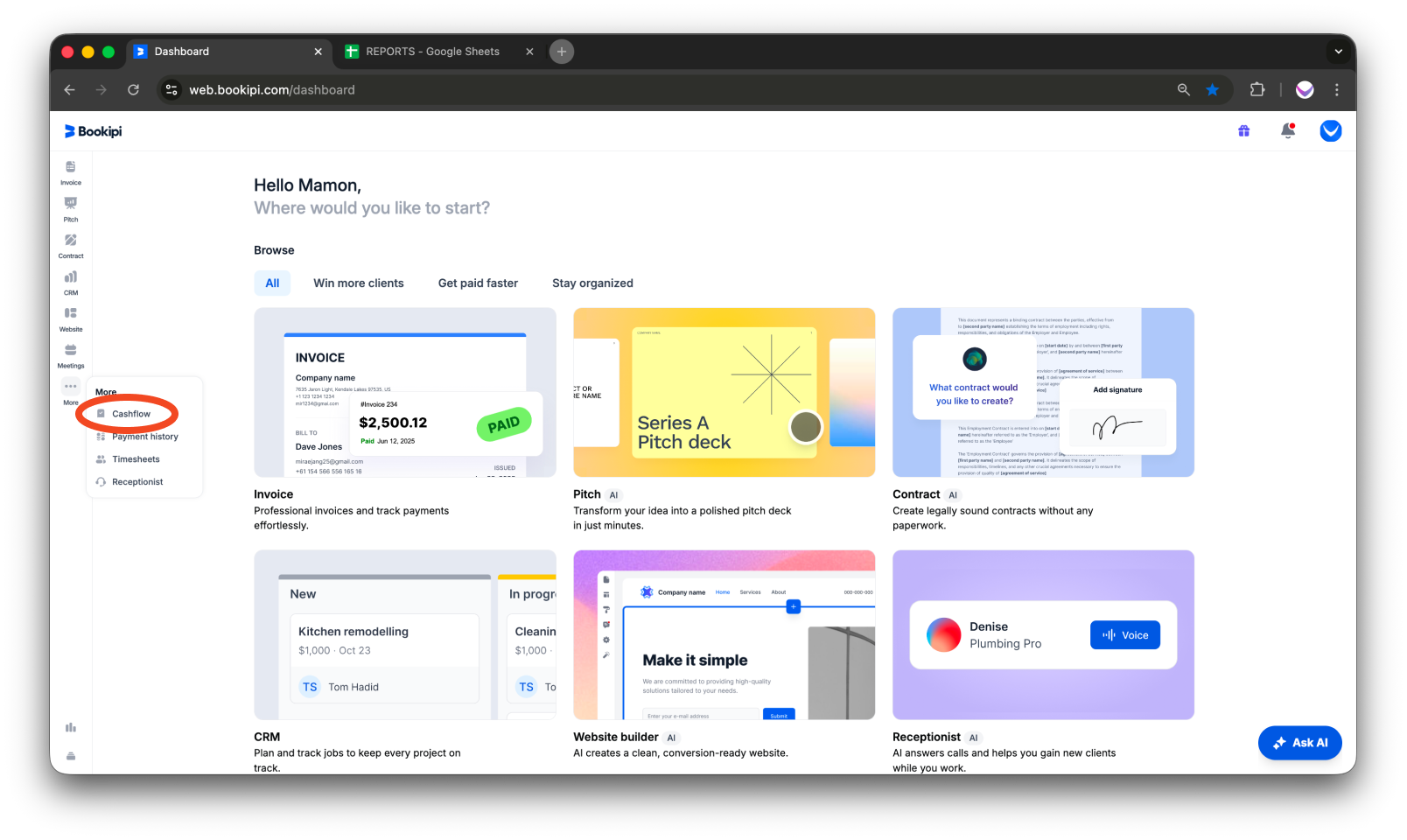Click the Ask AI button

coord(1300,742)
